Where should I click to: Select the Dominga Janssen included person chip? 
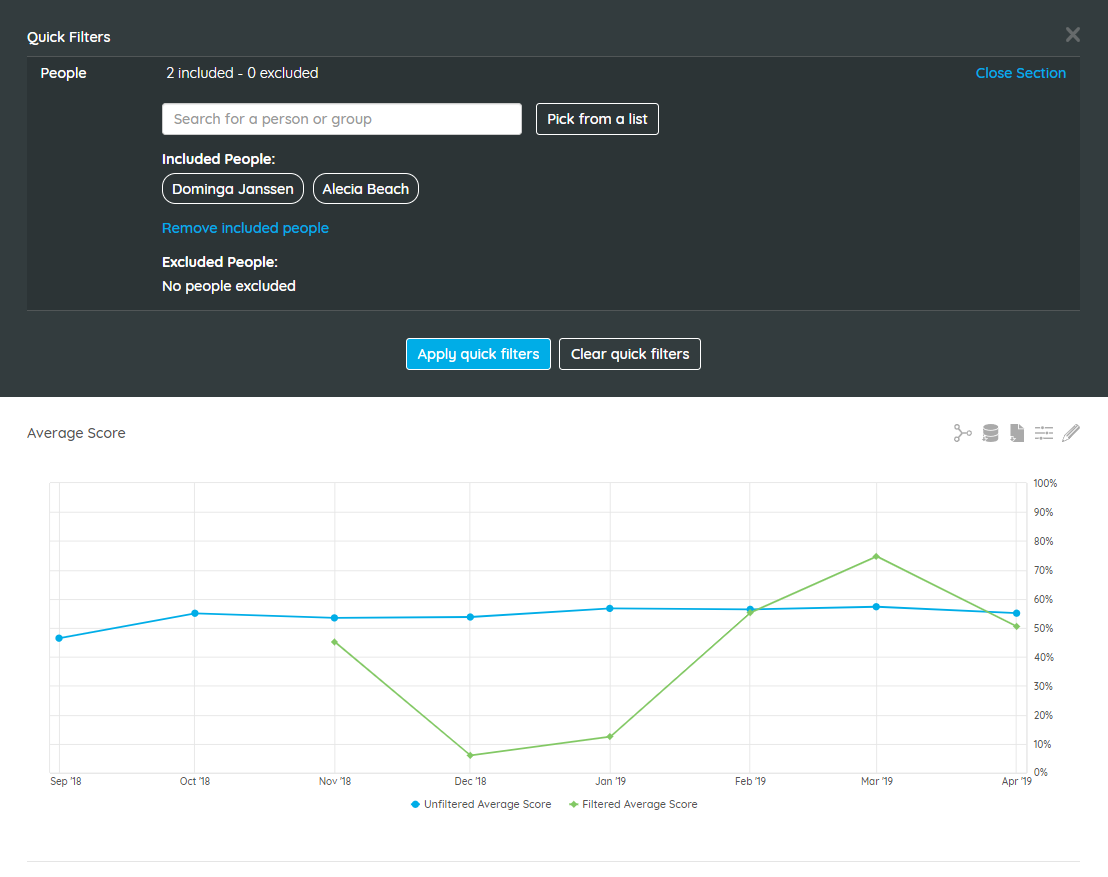pyautogui.click(x=232, y=189)
